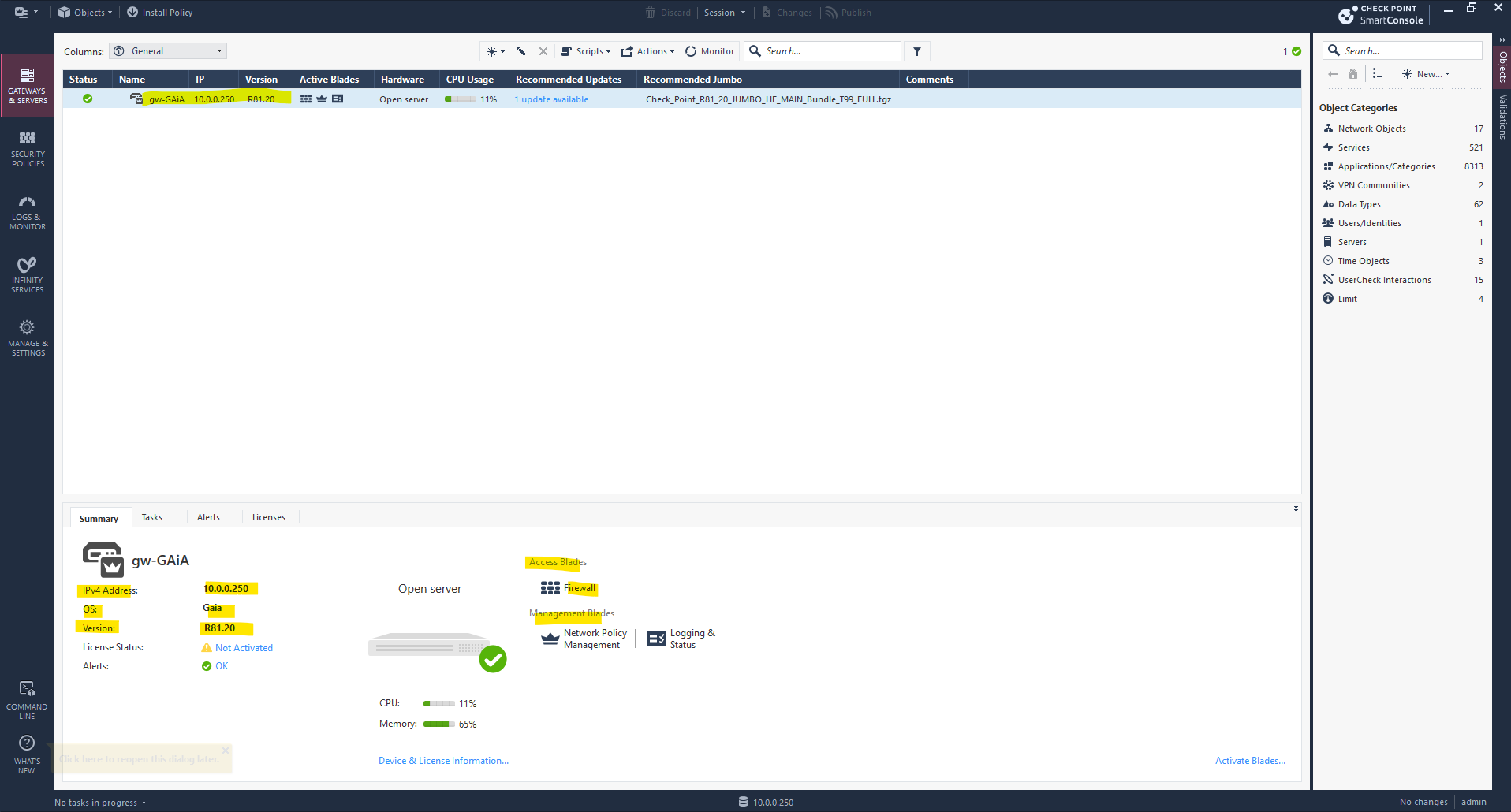The image size is (1511, 812).
Task: Open Services category
Action: click(1402, 147)
